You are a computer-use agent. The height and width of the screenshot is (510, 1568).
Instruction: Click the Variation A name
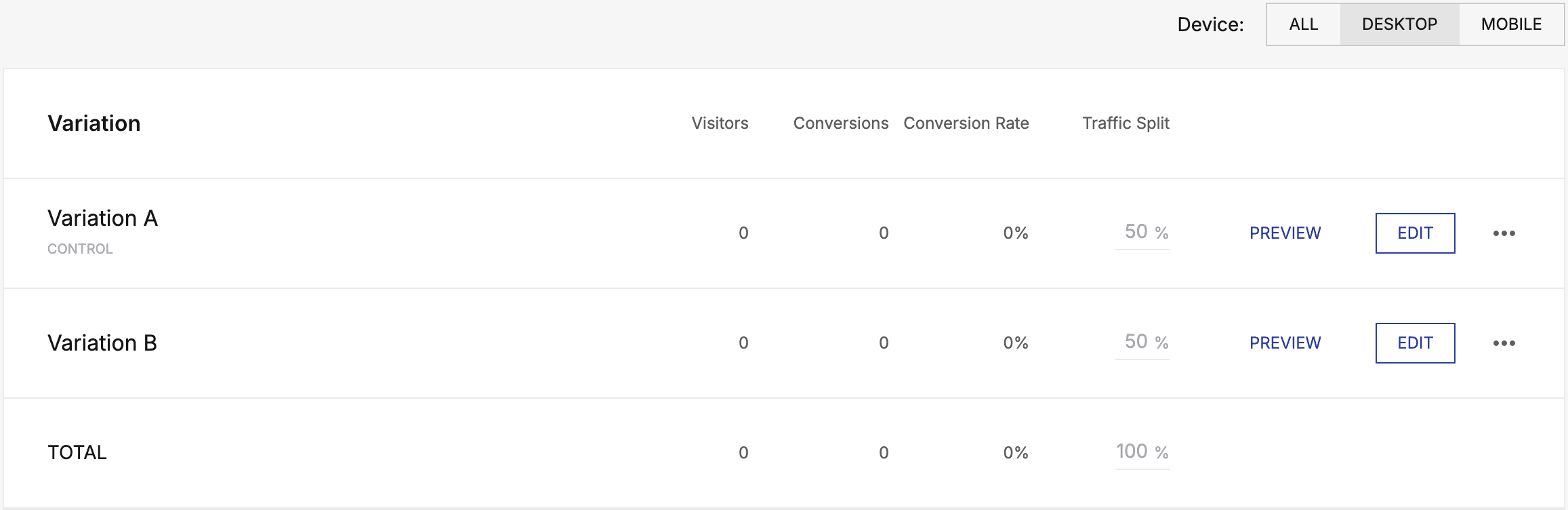point(102,218)
